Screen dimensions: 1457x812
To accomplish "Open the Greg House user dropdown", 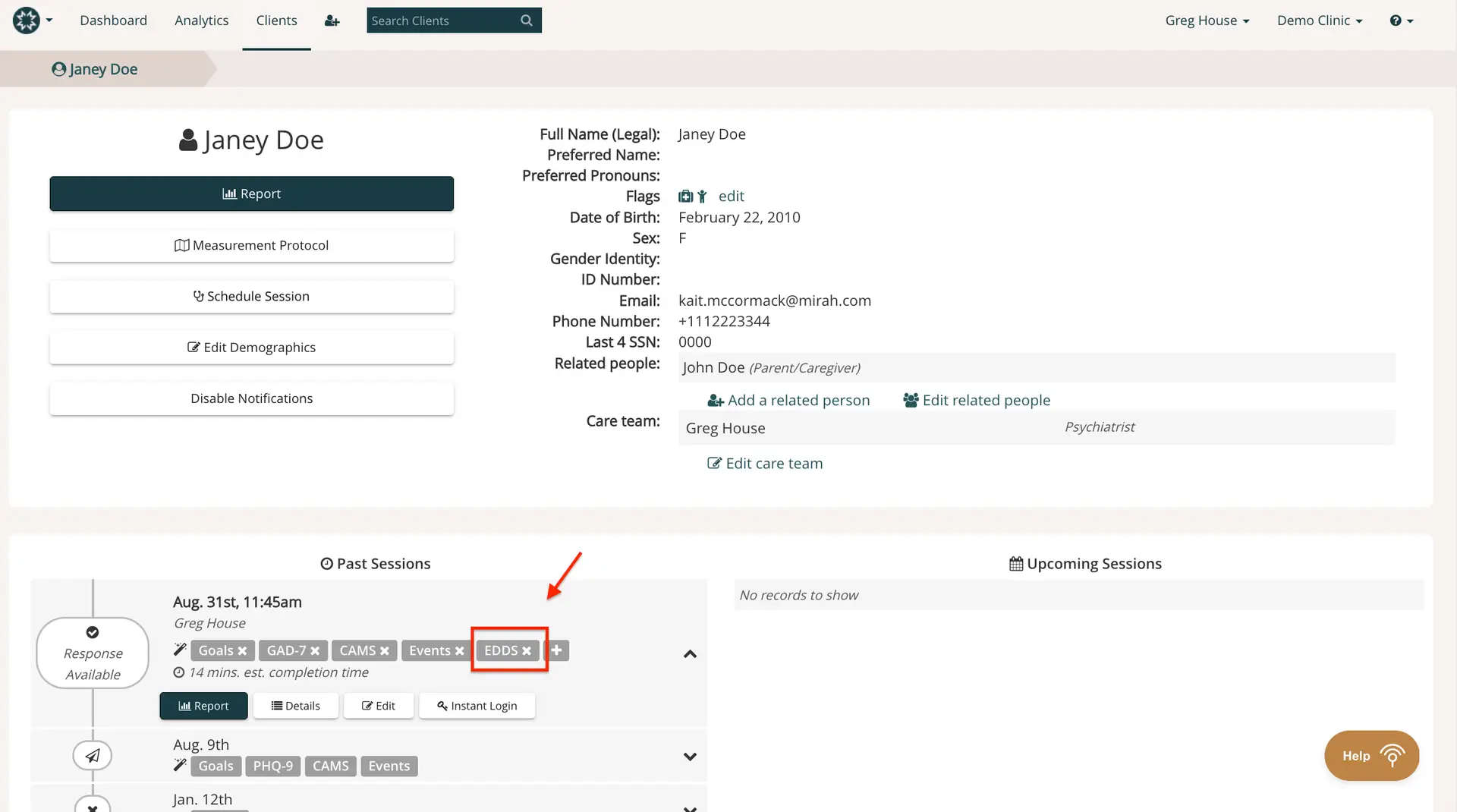I will (1207, 20).
